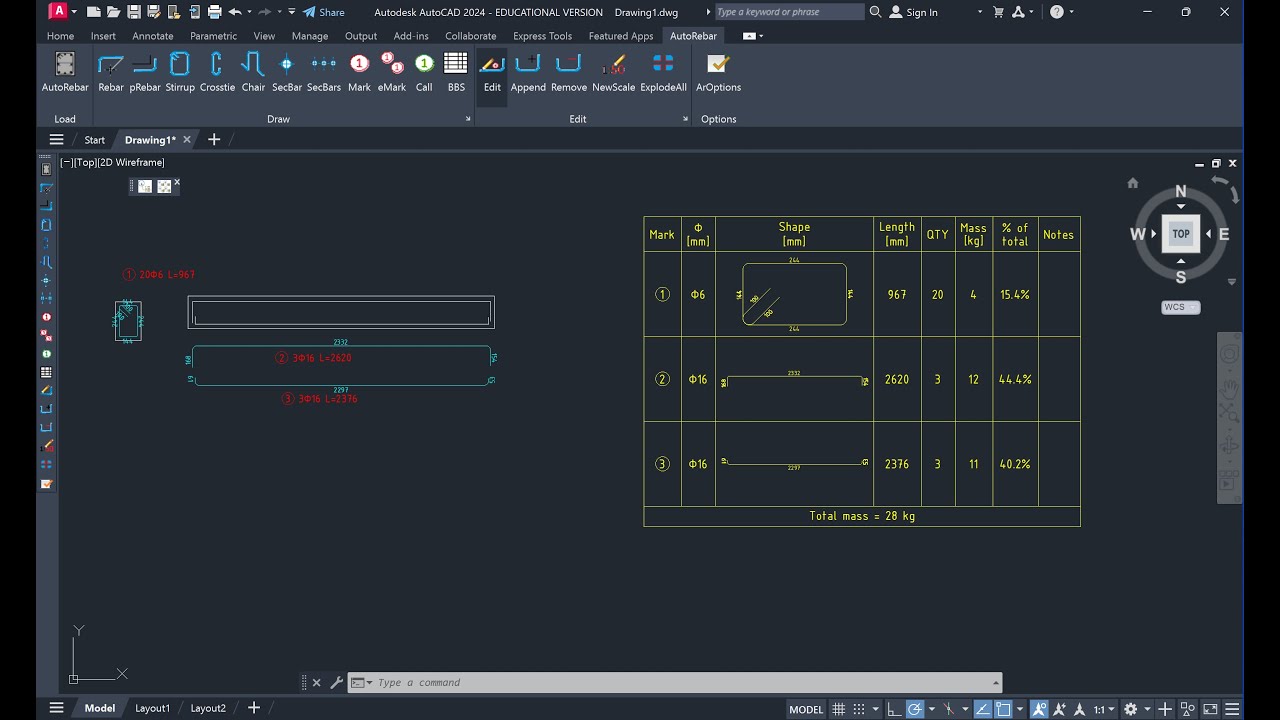
Task: Click the Append tool
Action: pos(528,73)
